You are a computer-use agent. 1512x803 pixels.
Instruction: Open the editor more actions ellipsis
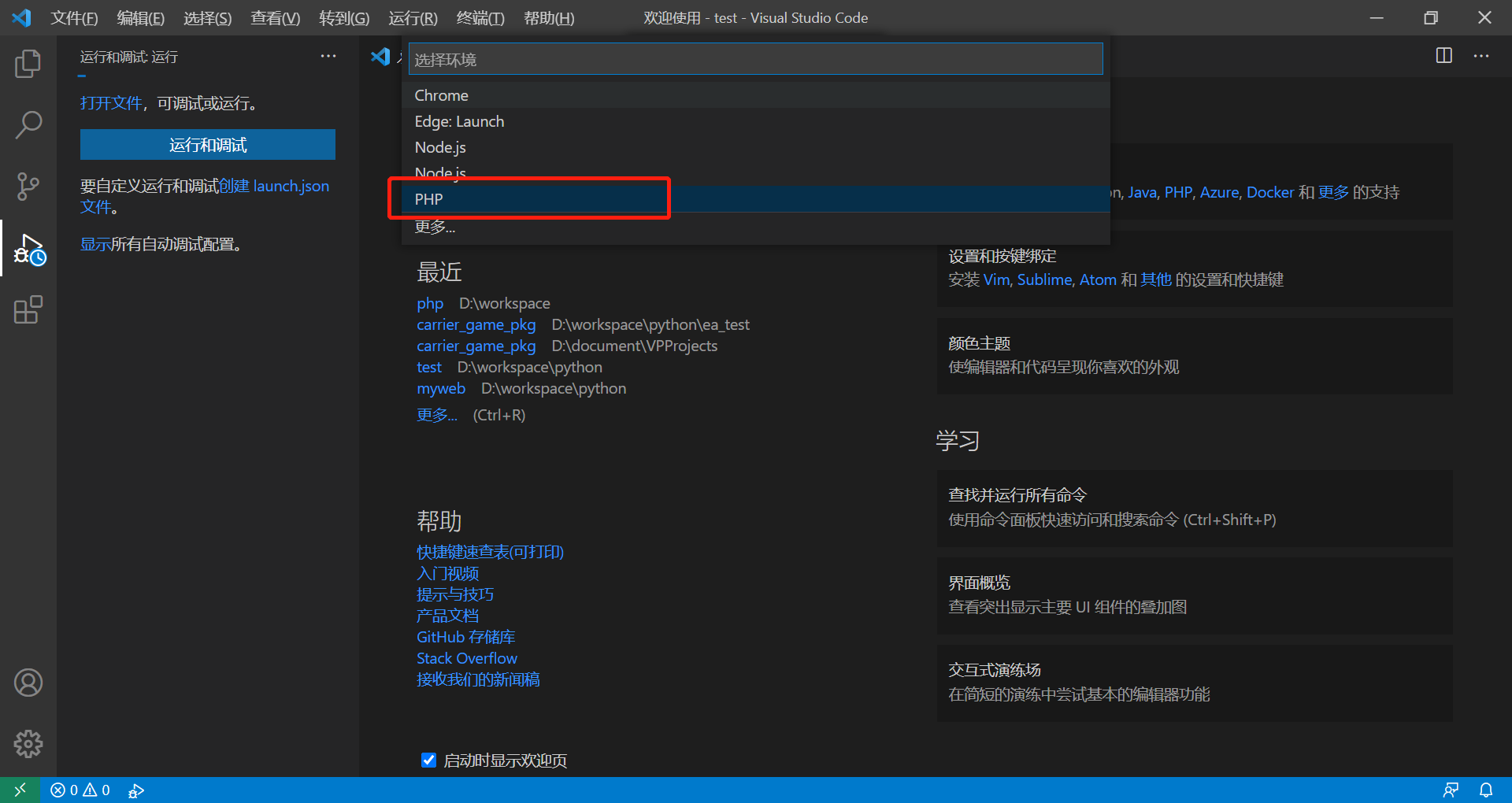[1481, 56]
